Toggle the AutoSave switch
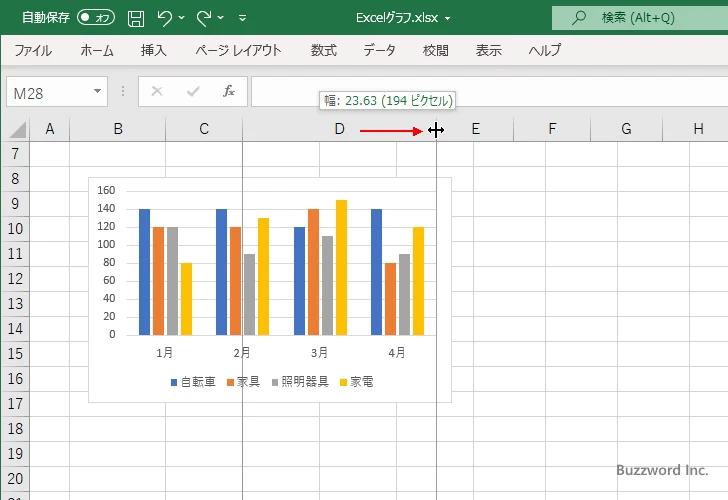Screen dimensions: 728x500 coord(96,18)
